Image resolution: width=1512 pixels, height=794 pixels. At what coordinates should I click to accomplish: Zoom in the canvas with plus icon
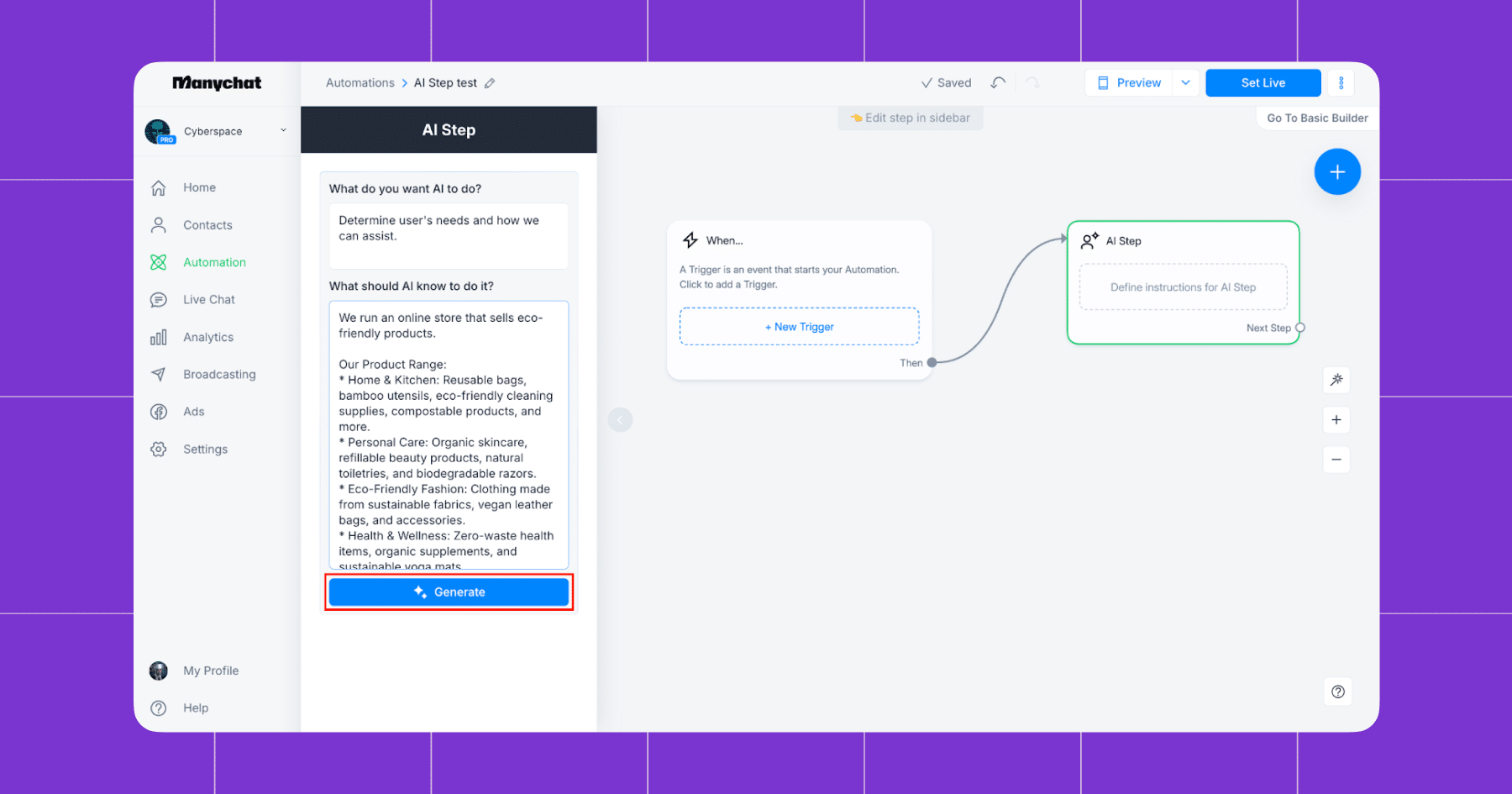pos(1336,420)
